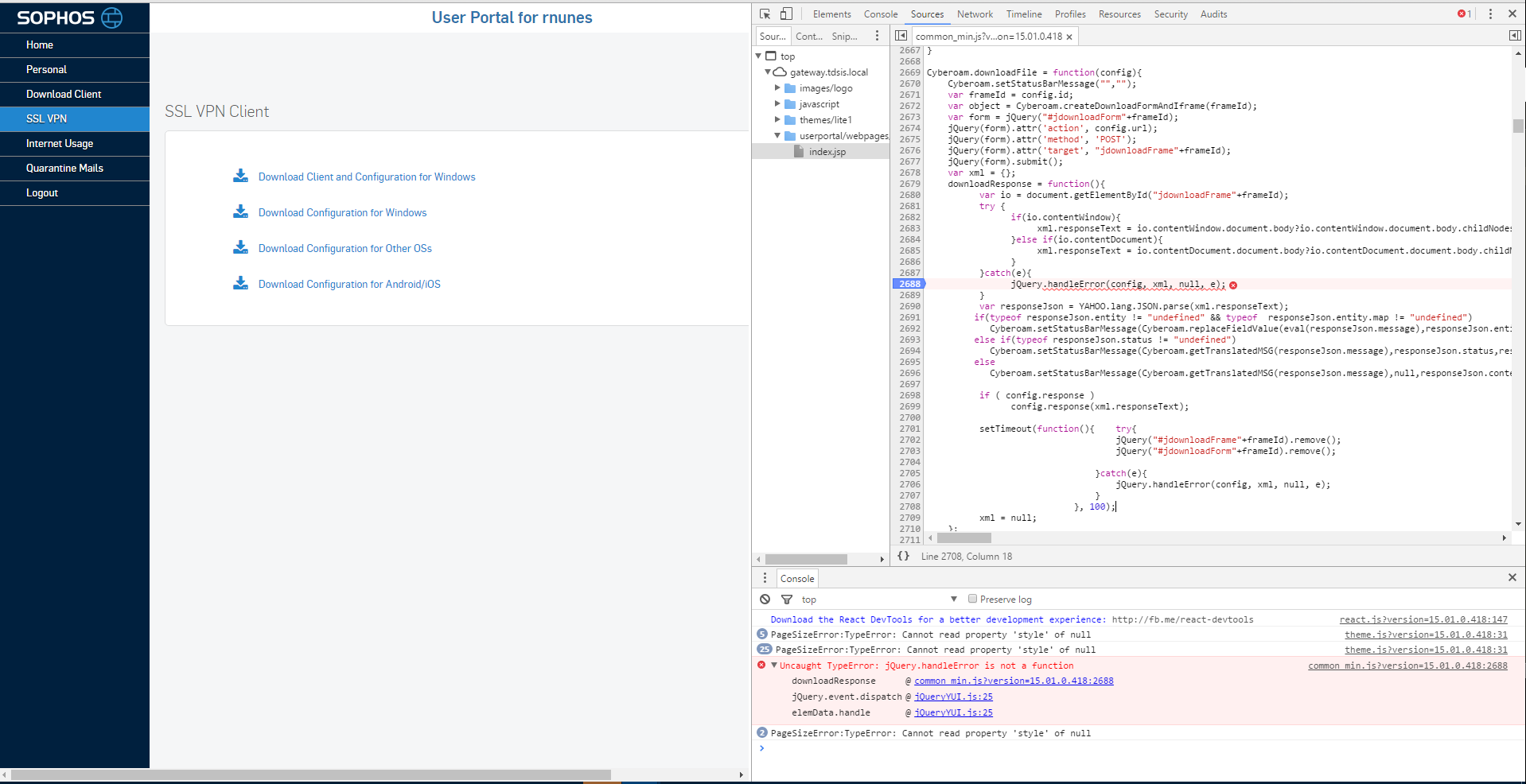
Task: Open the Timeline tab
Action: (x=1023, y=14)
